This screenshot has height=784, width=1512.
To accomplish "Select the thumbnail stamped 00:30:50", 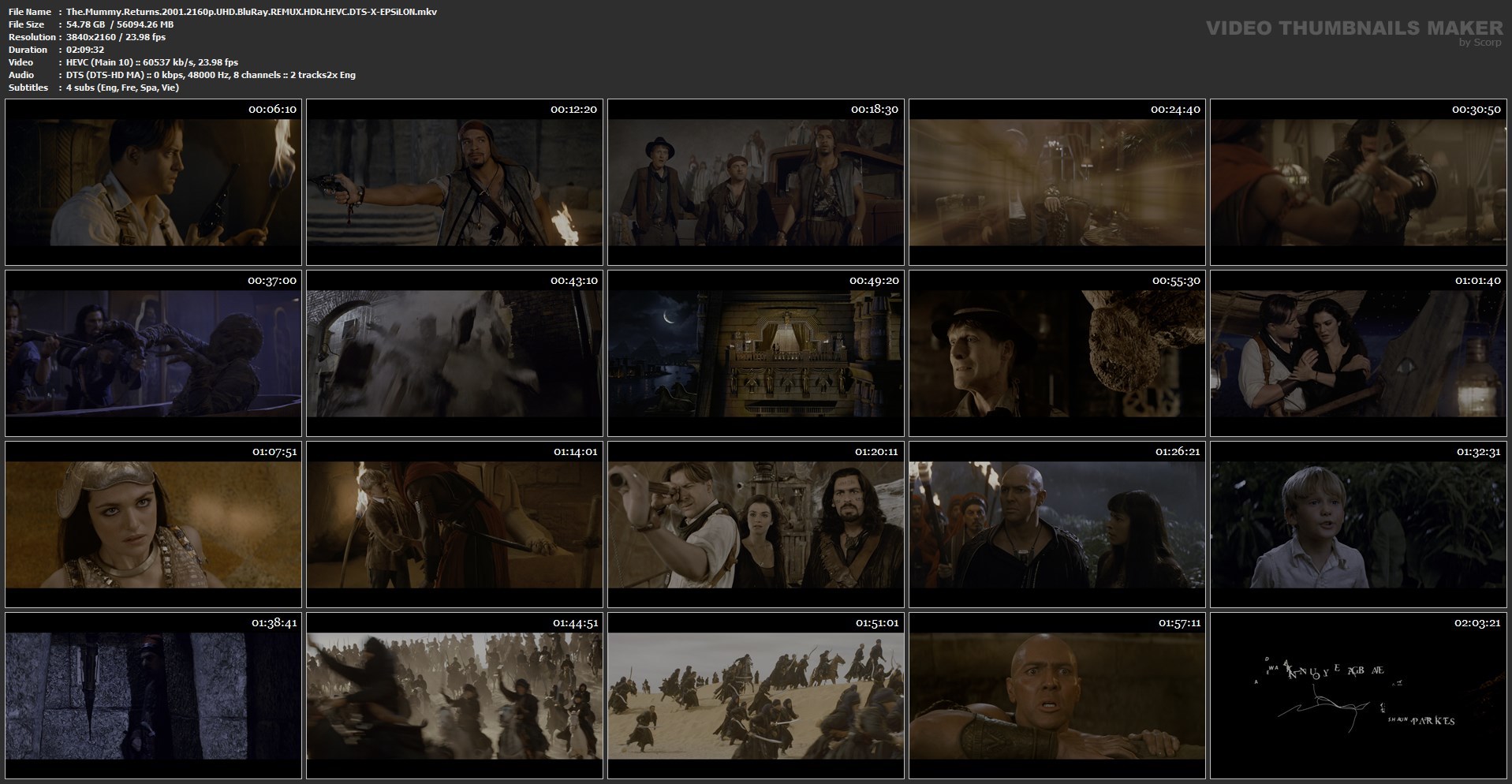I will 1358,182.
